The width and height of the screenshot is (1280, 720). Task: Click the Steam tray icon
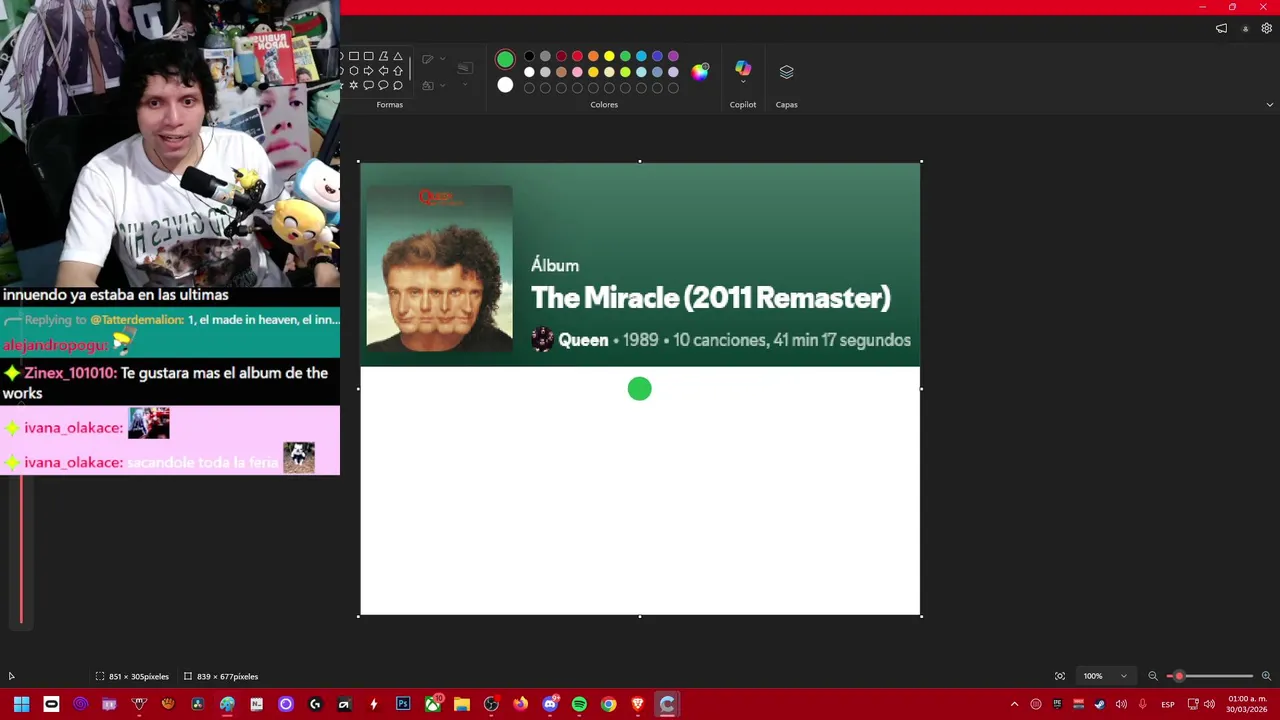(x=1100, y=704)
